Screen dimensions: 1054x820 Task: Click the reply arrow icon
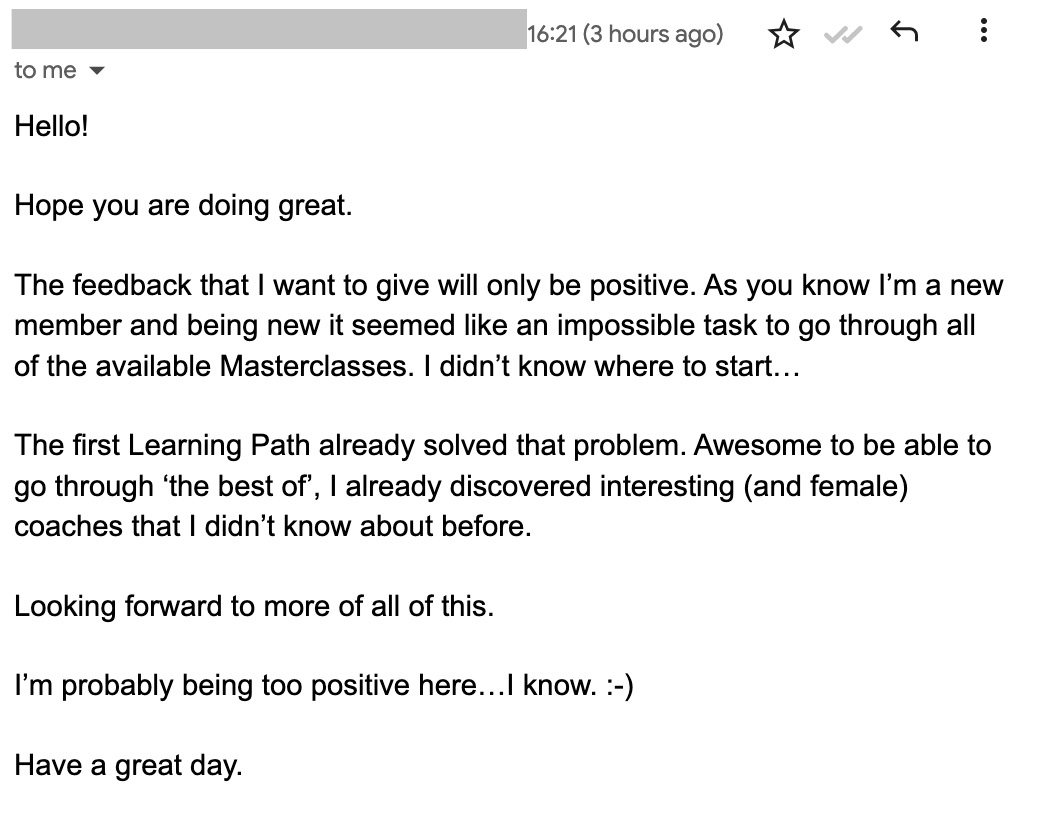pyautogui.click(x=903, y=31)
